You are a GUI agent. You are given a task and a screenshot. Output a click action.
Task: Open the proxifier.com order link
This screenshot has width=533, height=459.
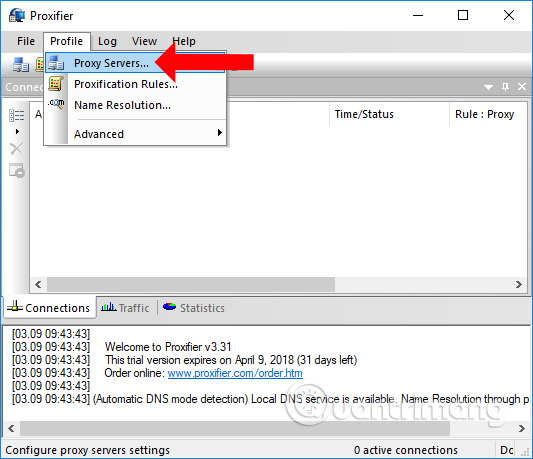click(235, 373)
